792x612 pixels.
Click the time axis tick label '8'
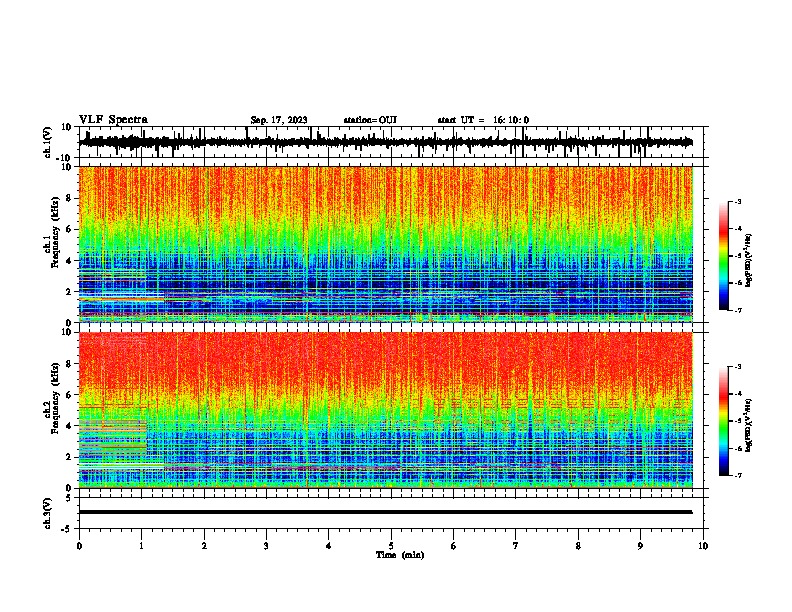578,546
